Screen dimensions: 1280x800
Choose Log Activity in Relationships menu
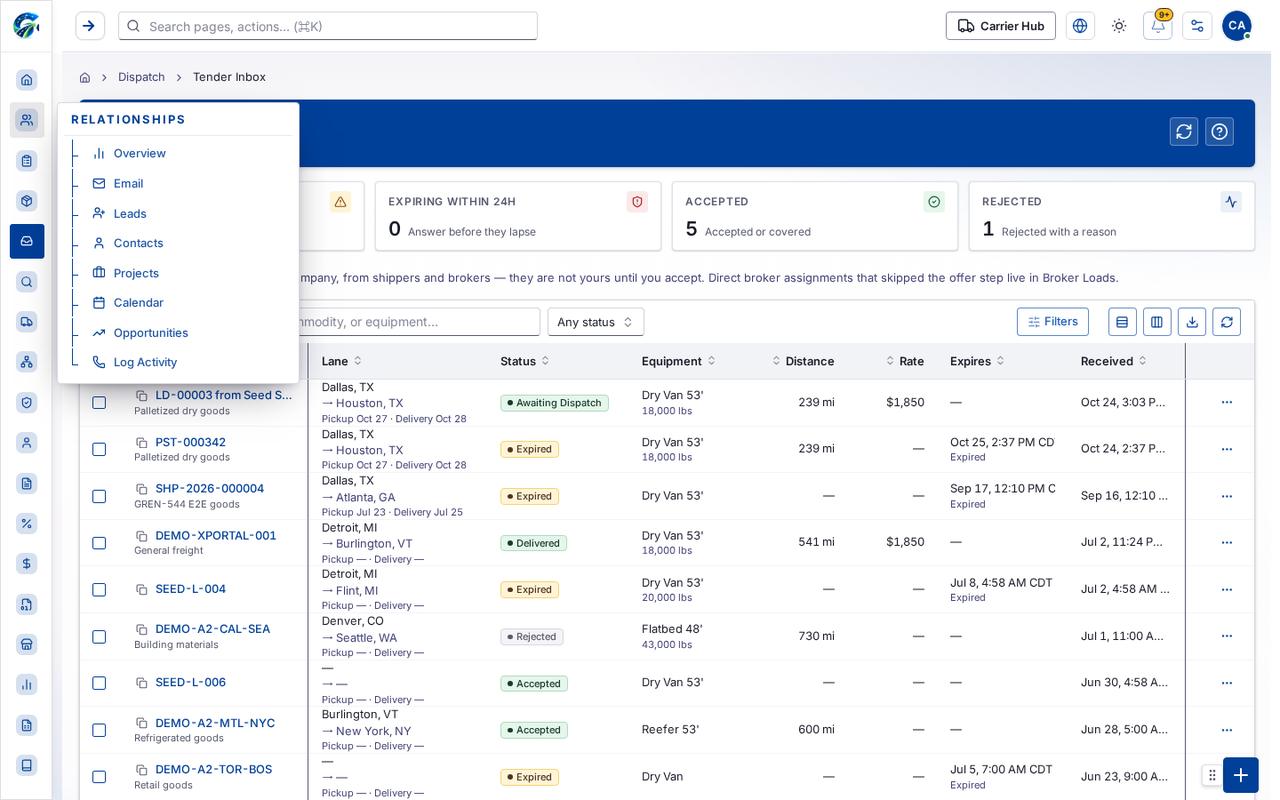[x=145, y=362]
